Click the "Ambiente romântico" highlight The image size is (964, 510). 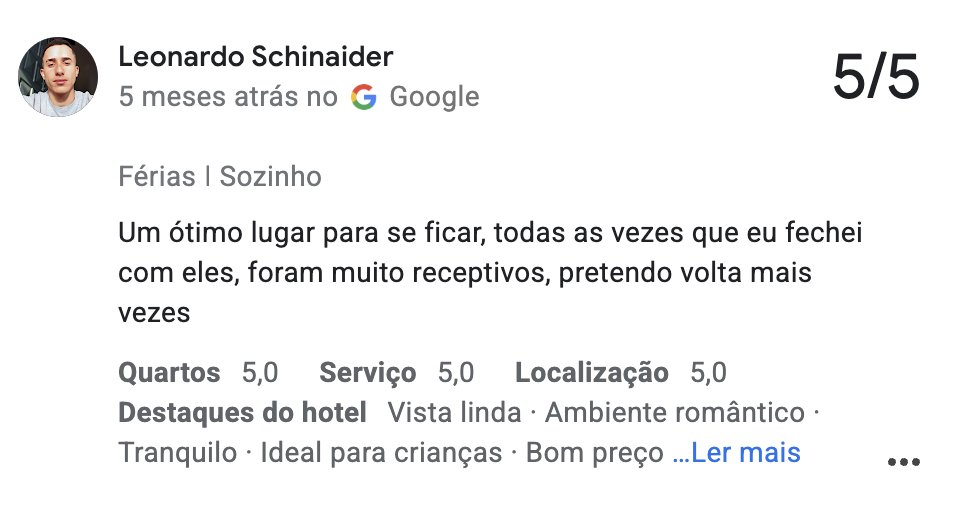coord(675,413)
